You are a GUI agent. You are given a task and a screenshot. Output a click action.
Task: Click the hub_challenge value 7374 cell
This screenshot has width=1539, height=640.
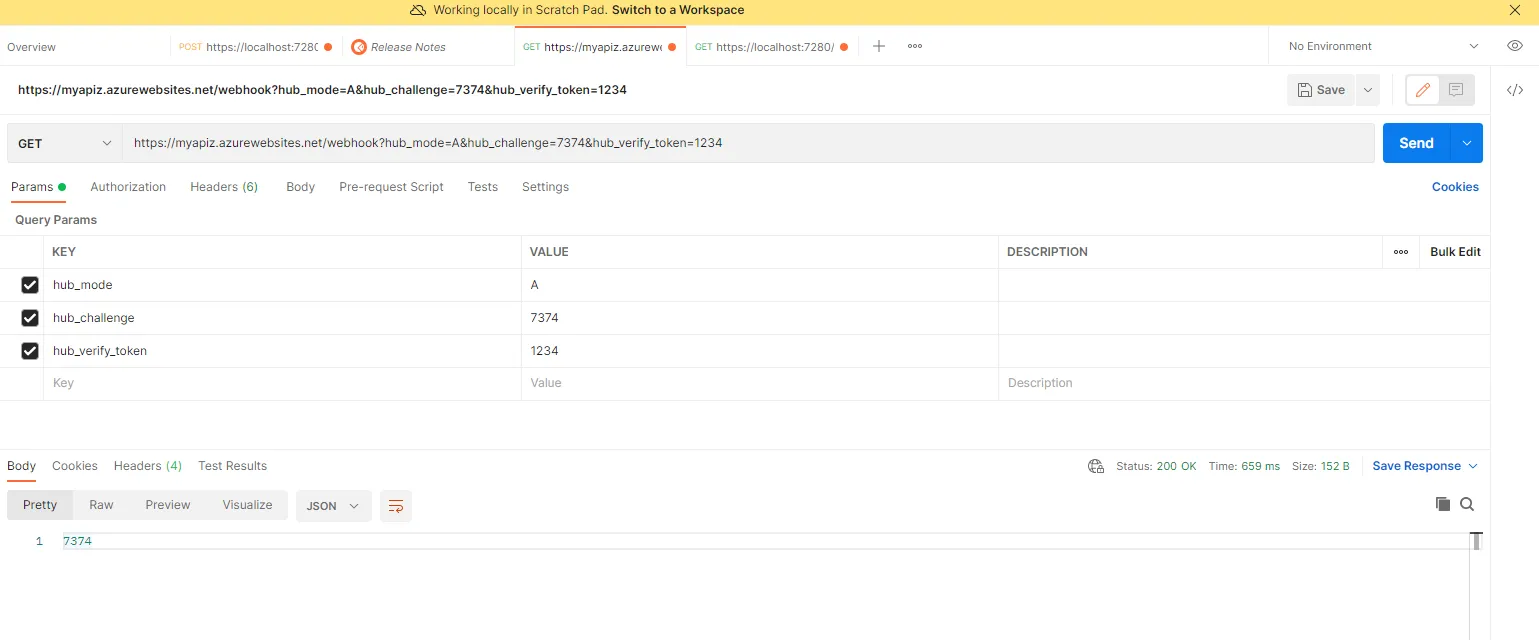[760, 318]
